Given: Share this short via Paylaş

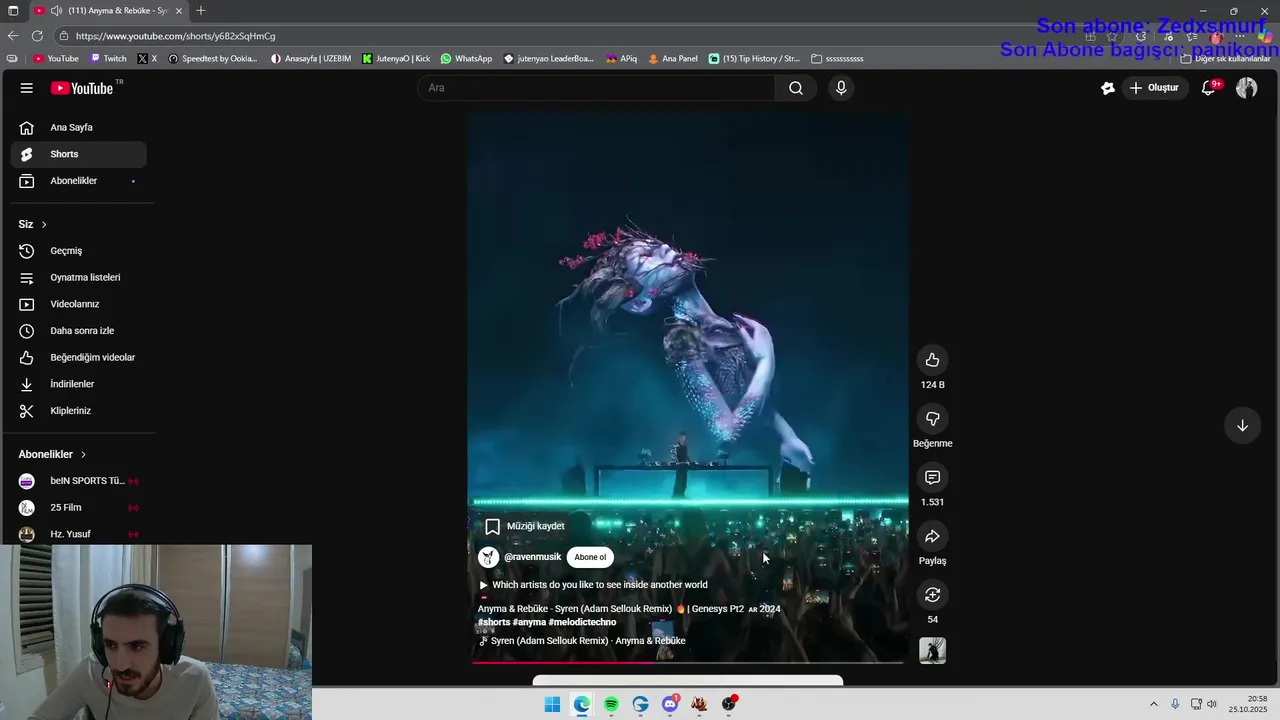Looking at the screenshot, I should [x=932, y=537].
